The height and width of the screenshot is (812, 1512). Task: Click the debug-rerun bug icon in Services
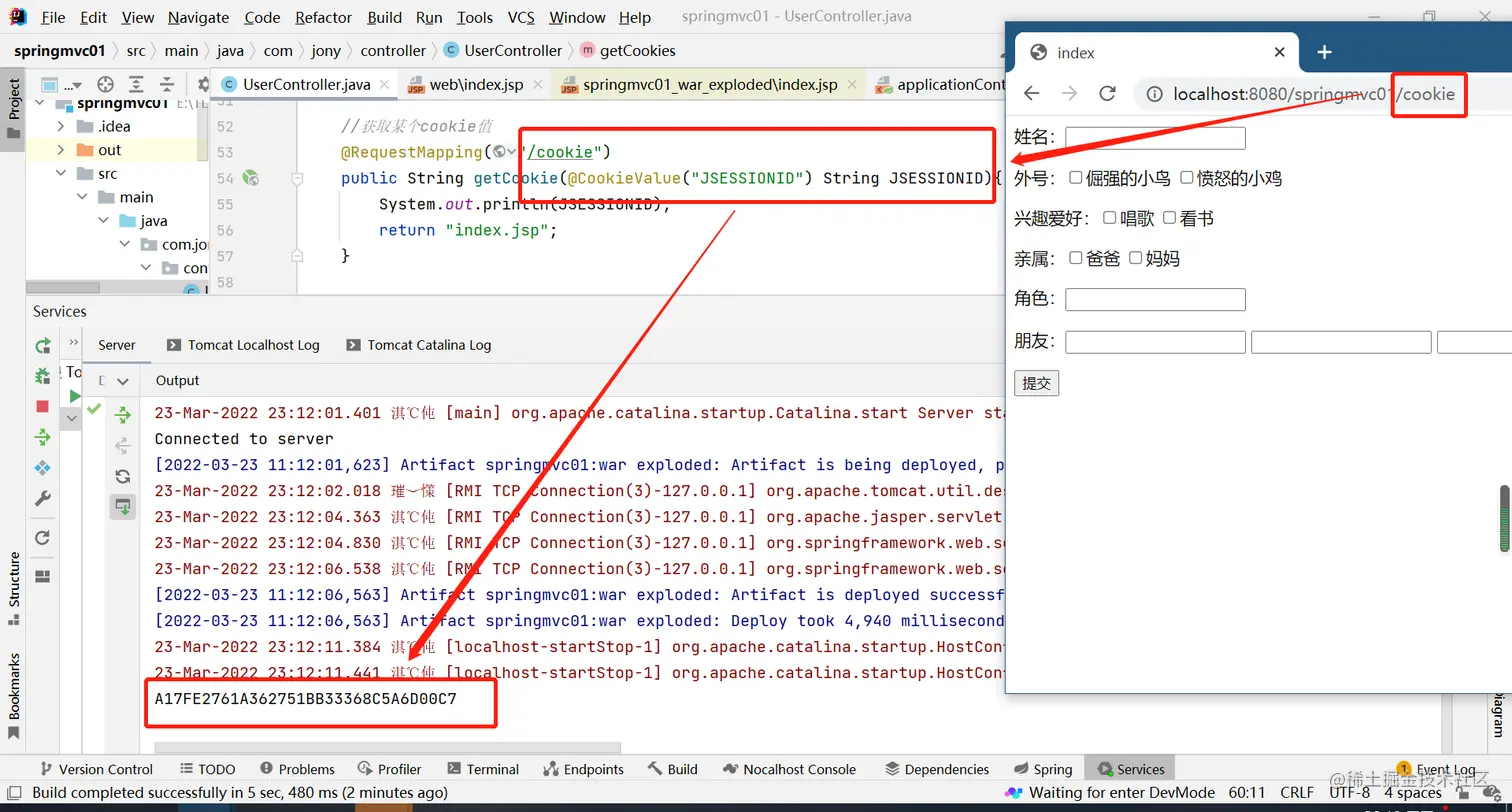pos(42,376)
